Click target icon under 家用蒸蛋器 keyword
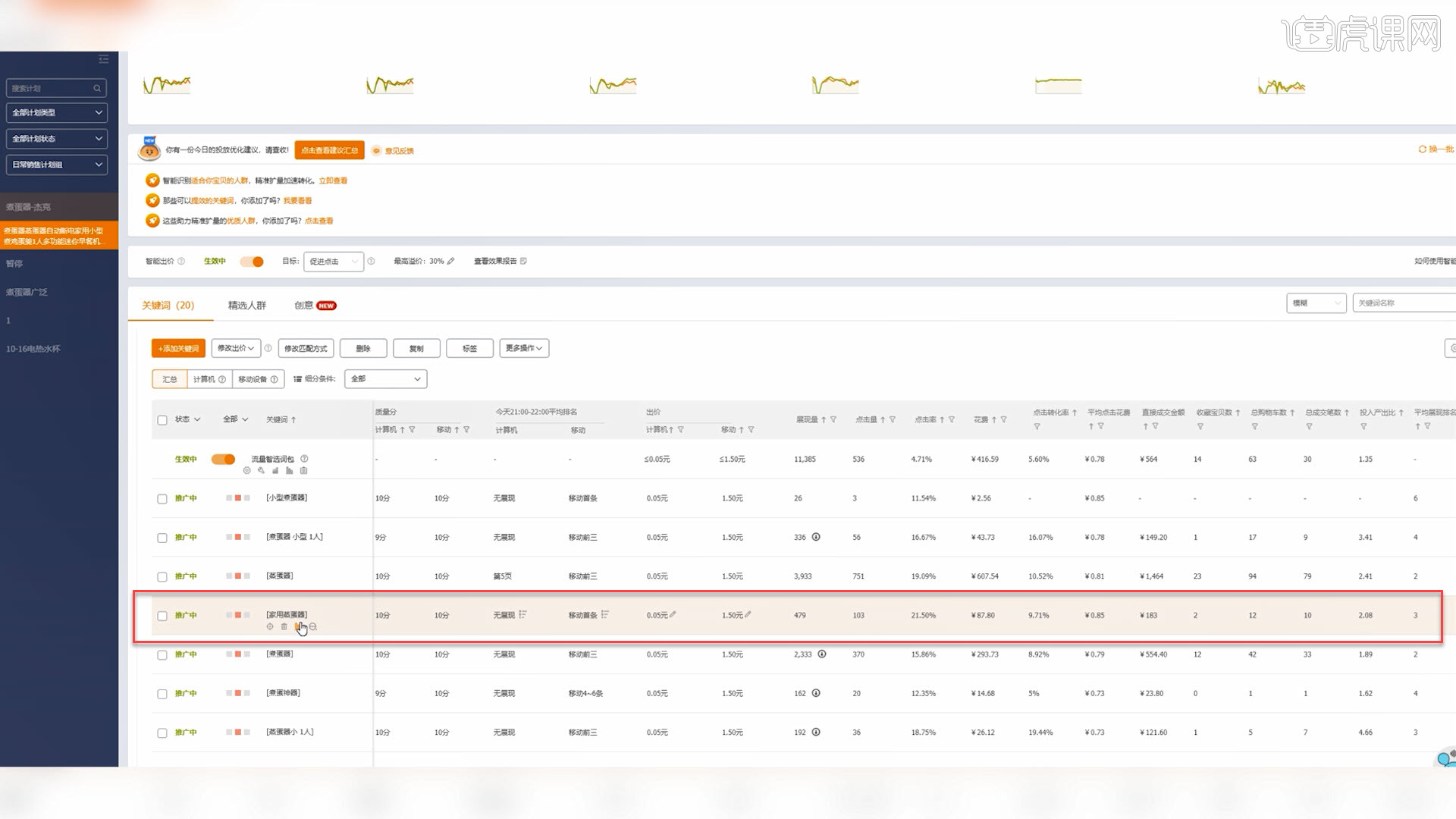This screenshot has width=1456, height=819. point(270,626)
